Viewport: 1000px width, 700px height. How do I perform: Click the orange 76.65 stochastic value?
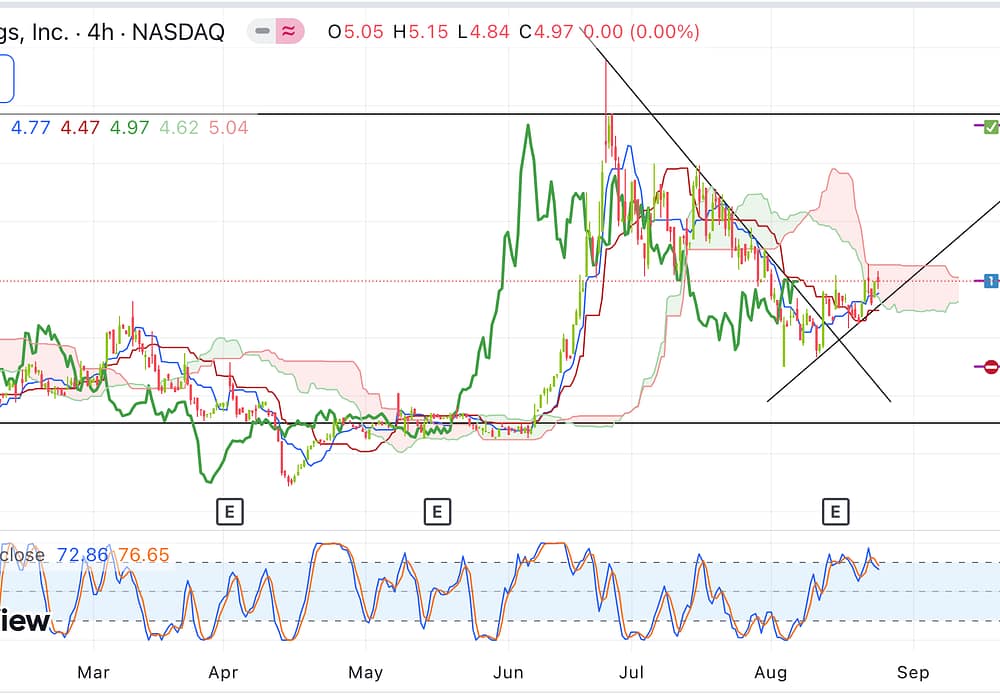pyautogui.click(x=144, y=555)
